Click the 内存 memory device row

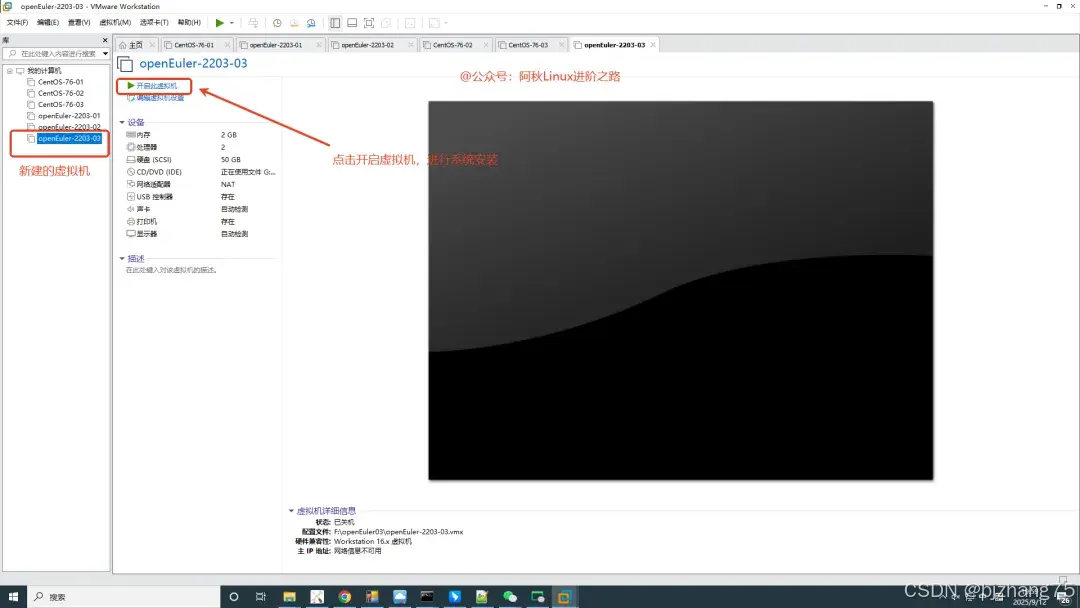201,135
